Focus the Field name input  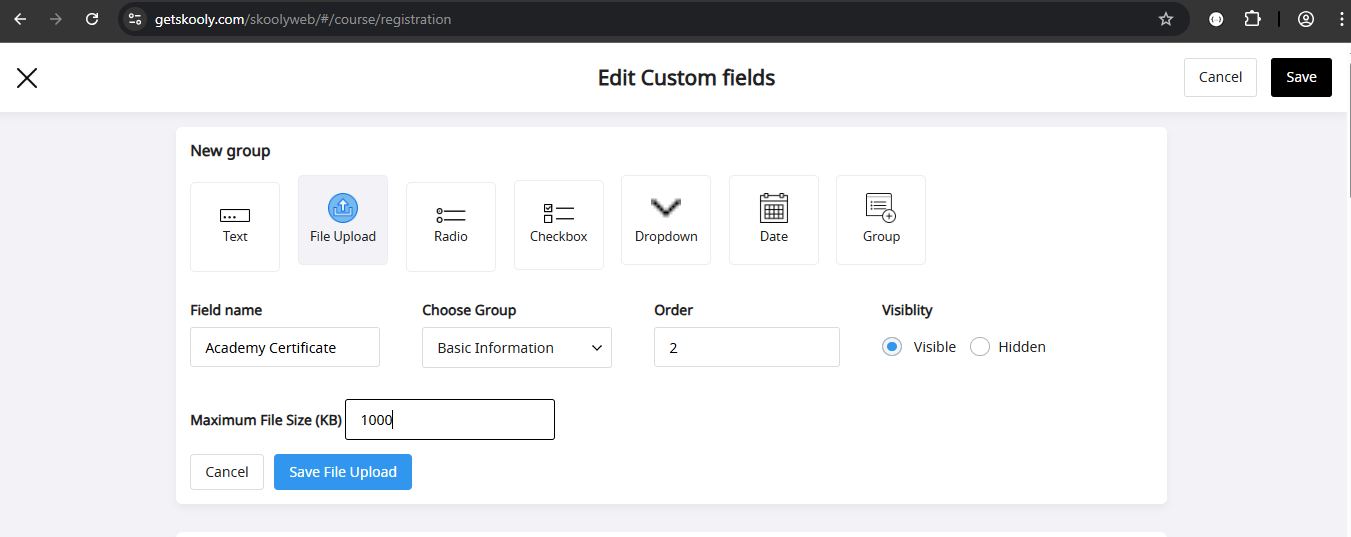[x=285, y=347]
